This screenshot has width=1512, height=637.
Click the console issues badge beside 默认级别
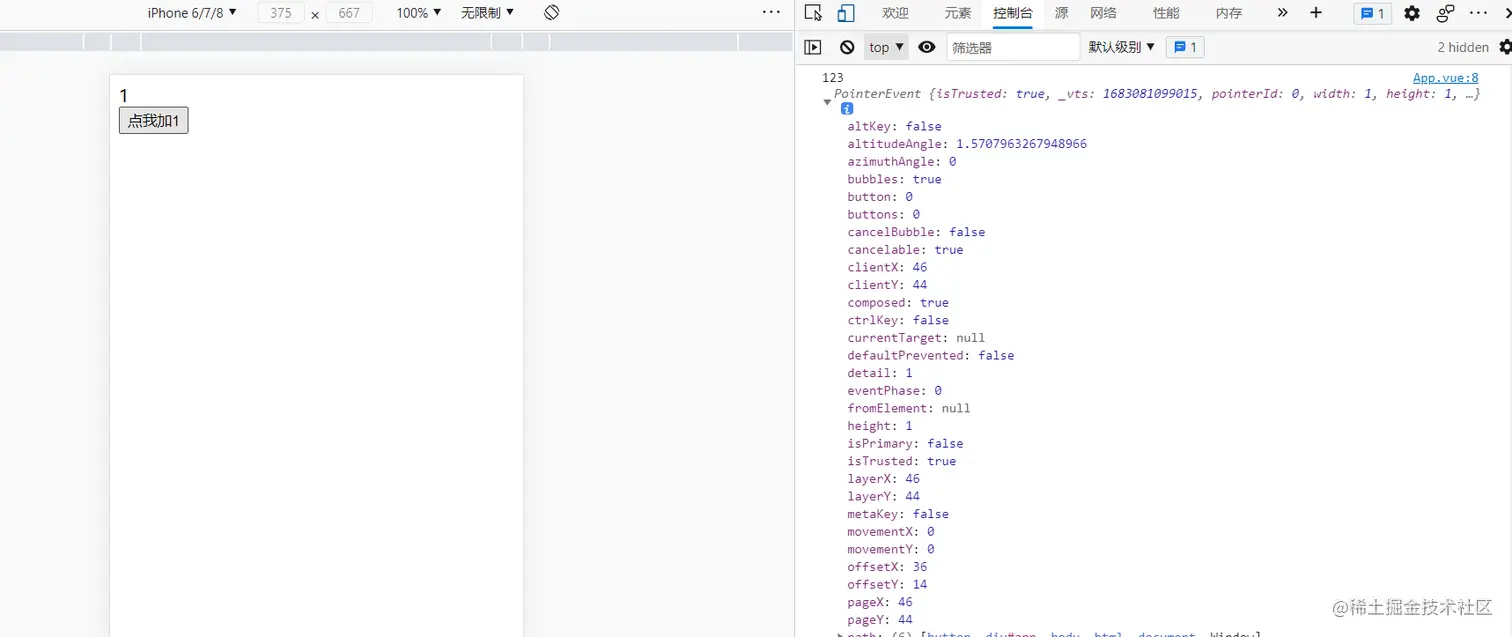(1185, 47)
